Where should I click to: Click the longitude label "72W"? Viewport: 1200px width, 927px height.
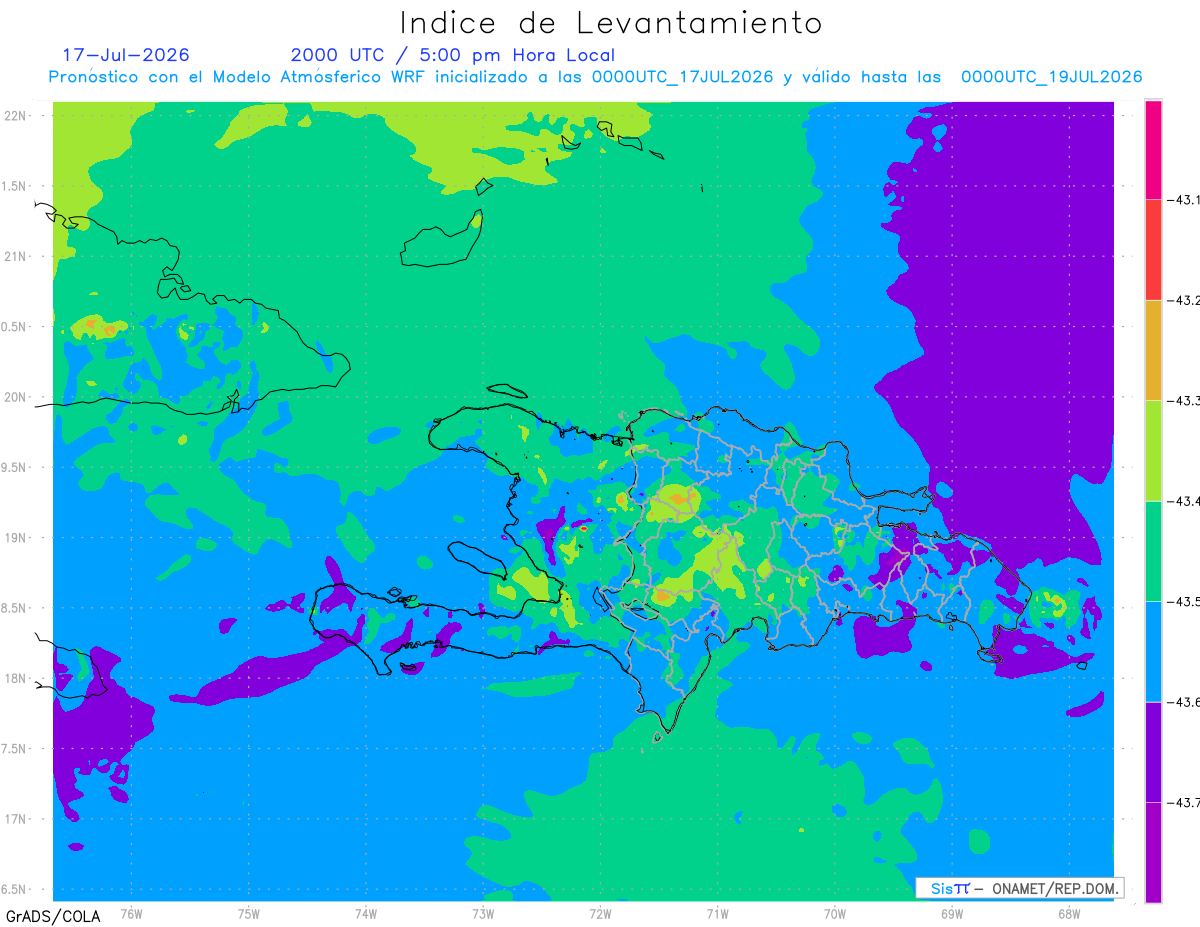(600, 913)
